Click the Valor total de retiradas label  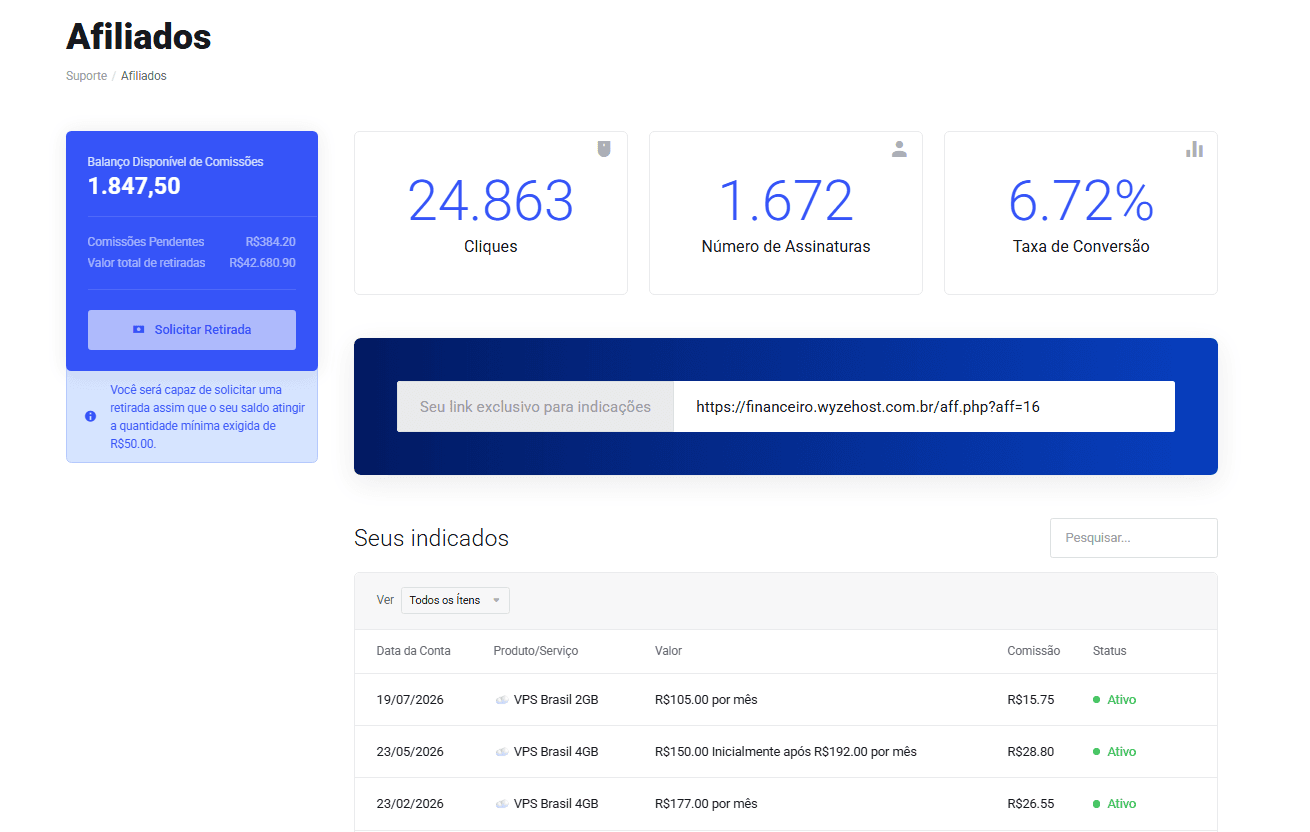click(x=146, y=263)
